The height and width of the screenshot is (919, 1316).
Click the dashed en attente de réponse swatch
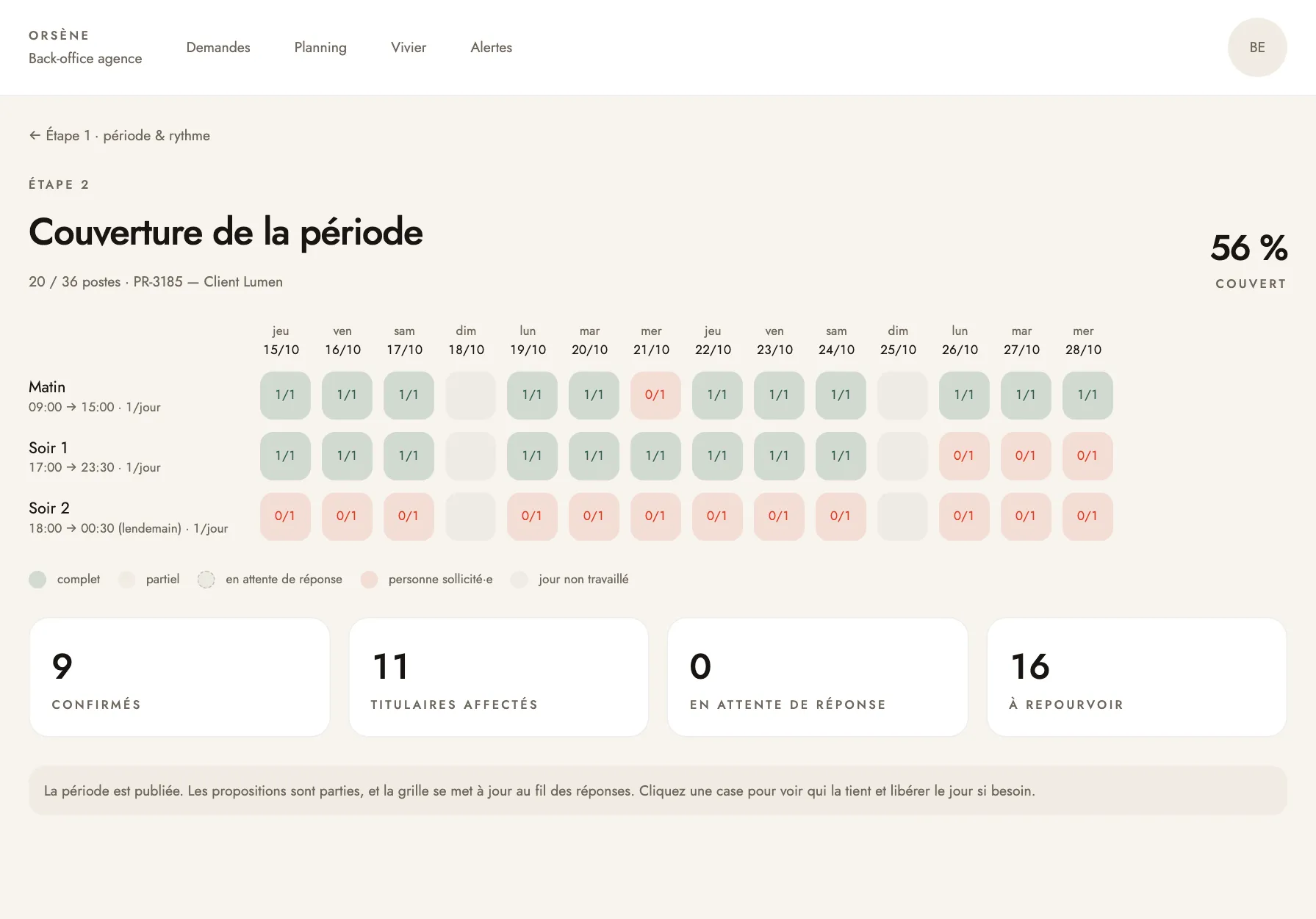click(x=206, y=580)
